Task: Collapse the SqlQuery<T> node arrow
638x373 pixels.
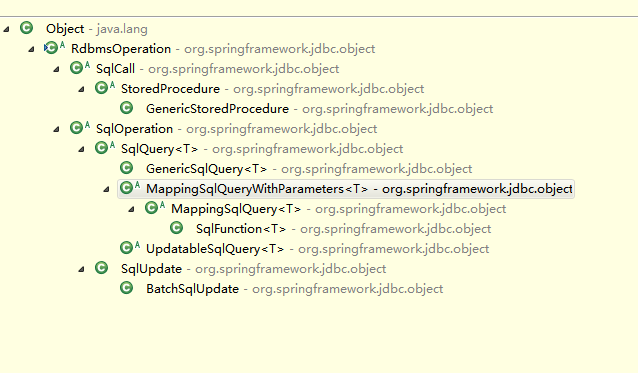Action: tap(81, 149)
